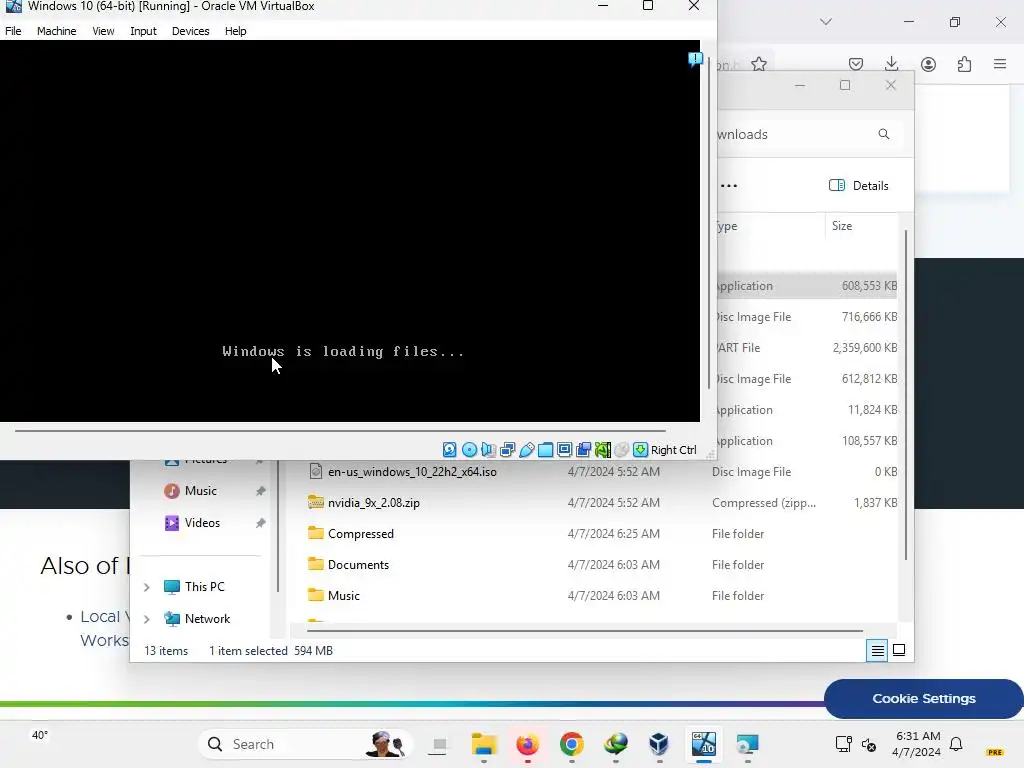Image resolution: width=1024 pixels, height=768 pixels.
Task: Unpin Videos from Quick access pin icon
Action: click(261, 523)
